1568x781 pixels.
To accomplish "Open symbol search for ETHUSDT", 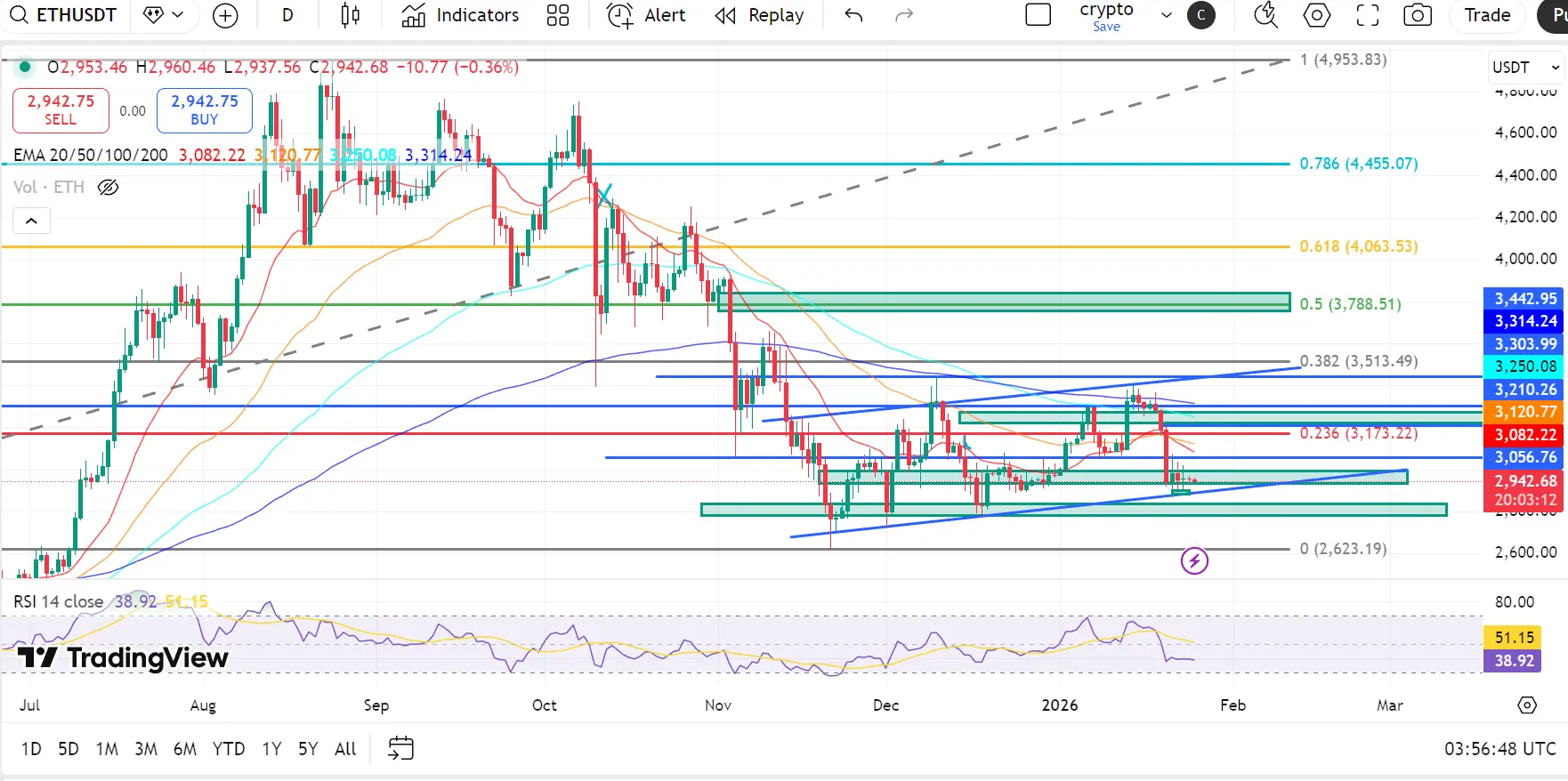I will click(64, 15).
